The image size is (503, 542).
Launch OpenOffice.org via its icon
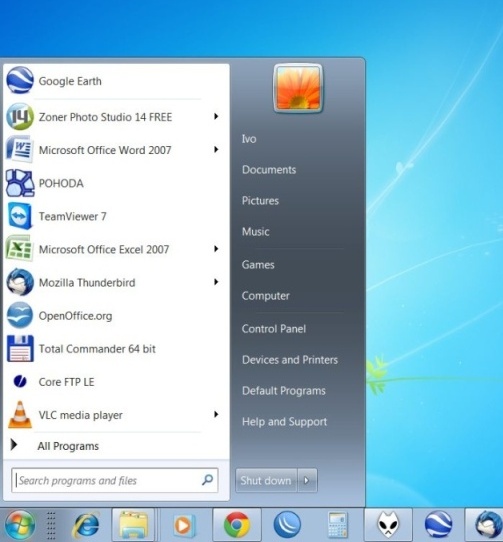click(x=20, y=315)
